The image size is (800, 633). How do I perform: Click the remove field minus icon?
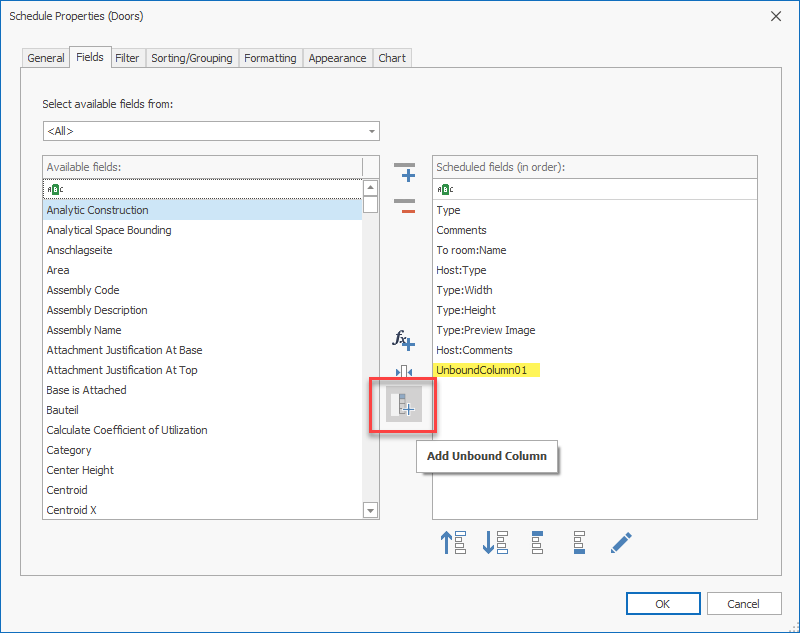405,207
